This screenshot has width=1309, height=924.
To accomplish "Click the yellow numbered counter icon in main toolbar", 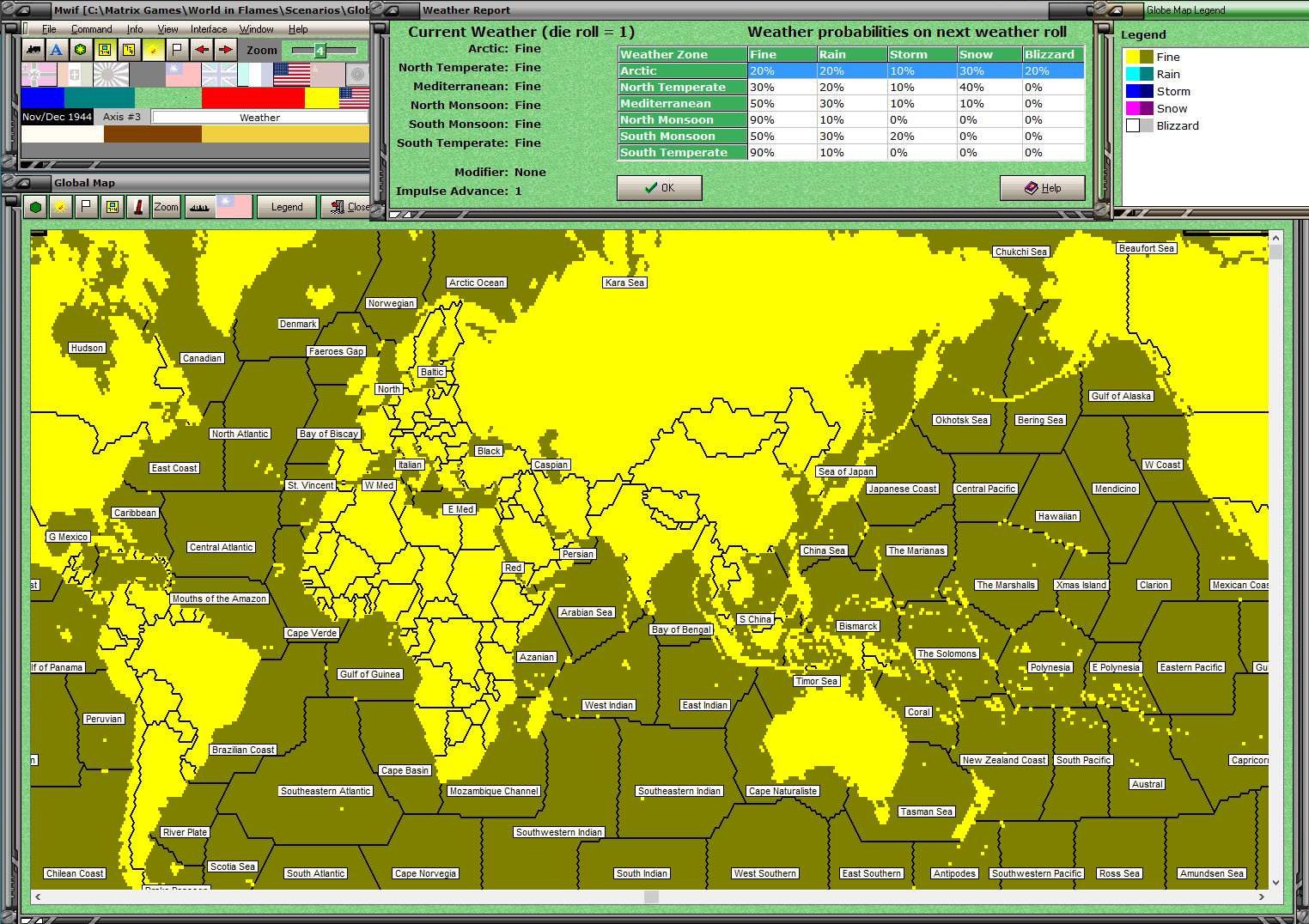I will pos(129,50).
